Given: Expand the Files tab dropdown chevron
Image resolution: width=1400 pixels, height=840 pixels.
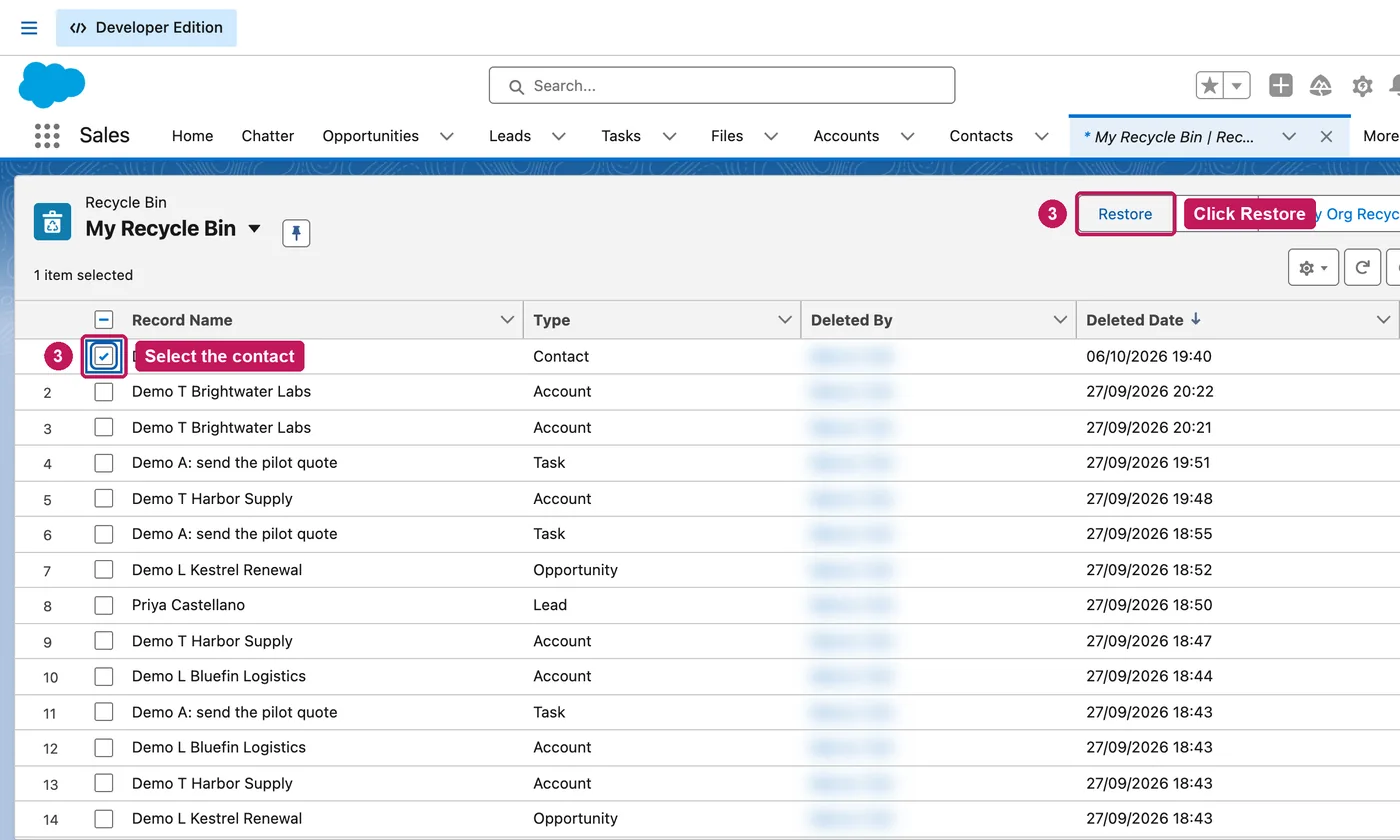Looking at the screenshot, I should (x=771, y=137).
